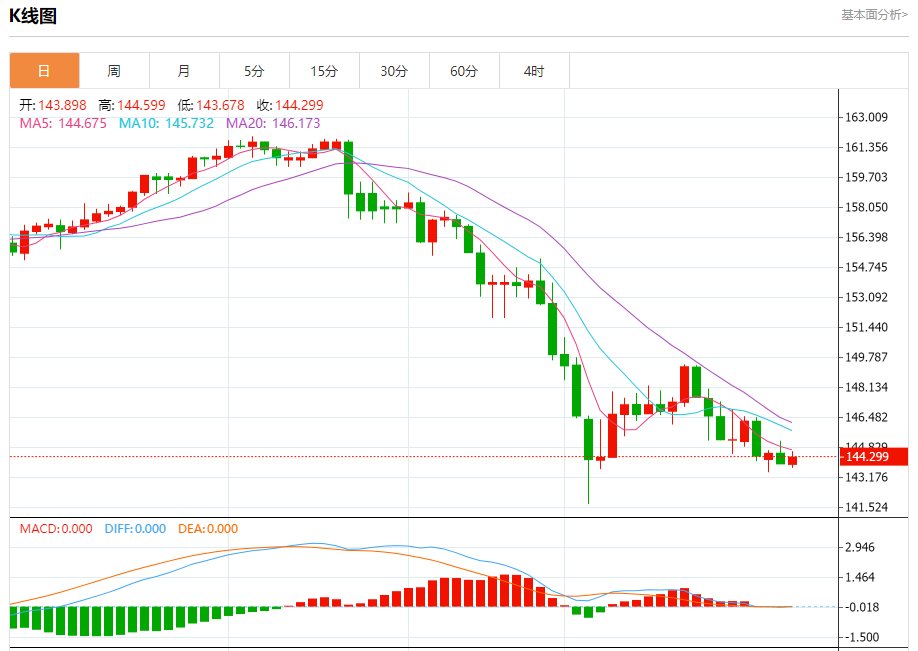Screen dimensions: 918x651
Task: Click the DIFF:0.000 label
Action: [x=135, y=529]
